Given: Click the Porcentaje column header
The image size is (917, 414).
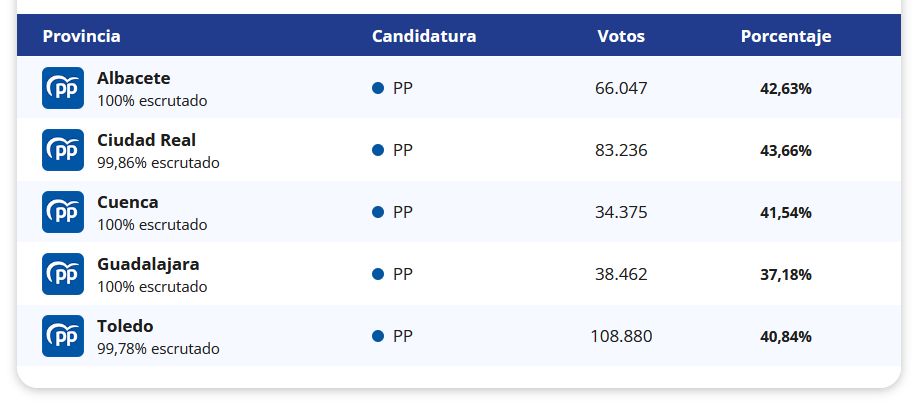Looking at the screenshot, I should click(x=786, y=36).
